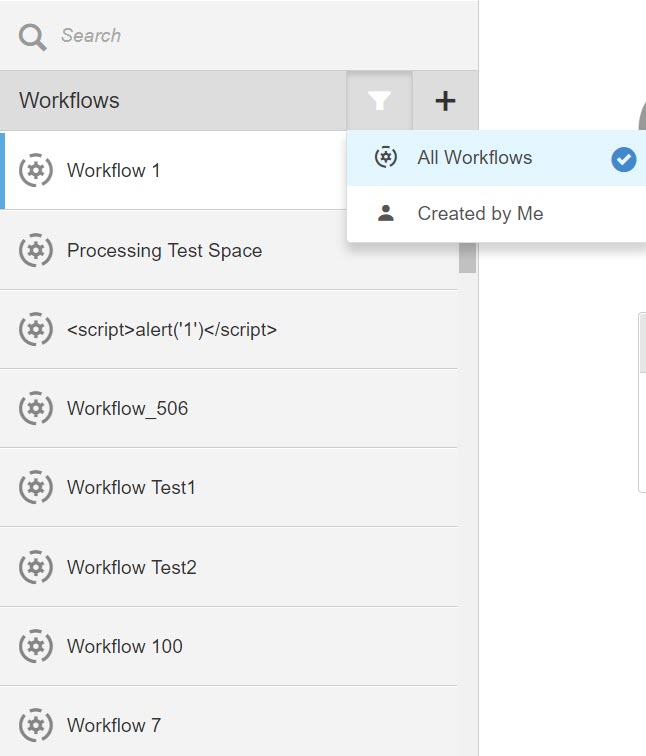Click the gear icon beside Workflow 1

click(36, 170)
